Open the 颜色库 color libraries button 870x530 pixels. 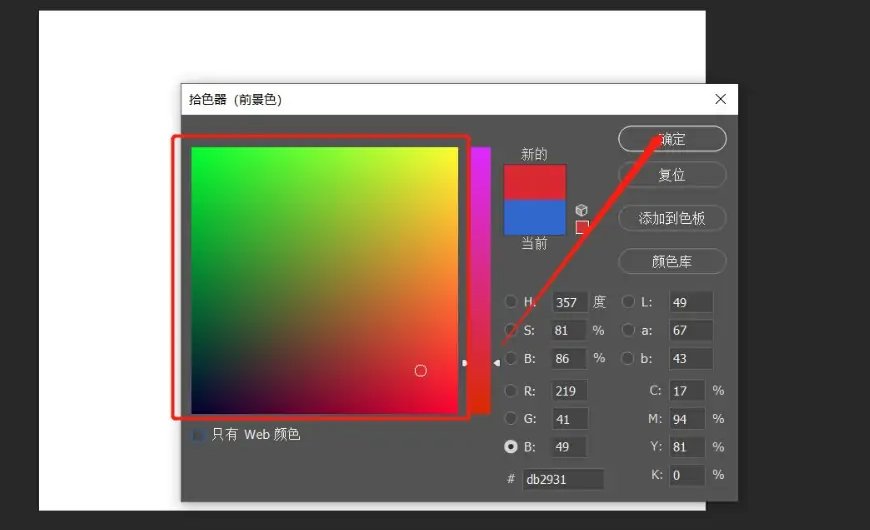point(672,261)
